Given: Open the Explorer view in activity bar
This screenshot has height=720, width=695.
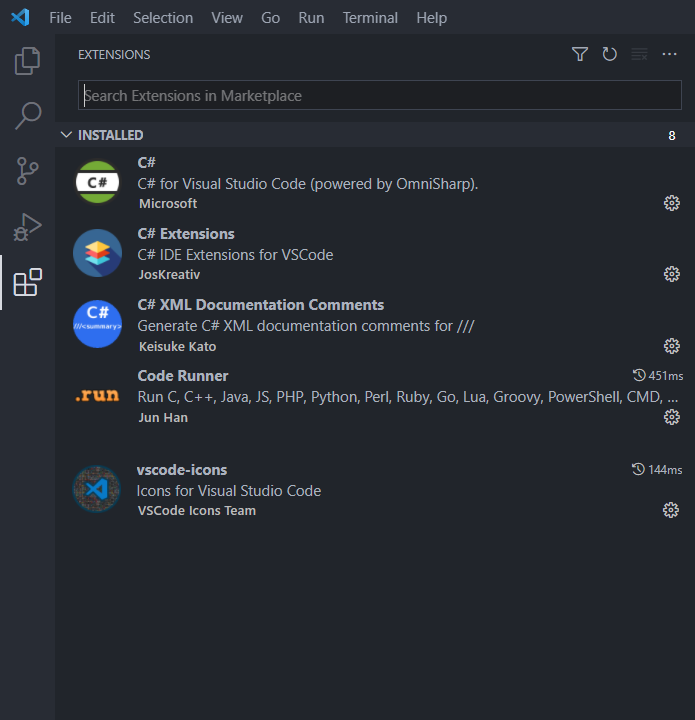Looking at the screenshot, I should (28, 61).
